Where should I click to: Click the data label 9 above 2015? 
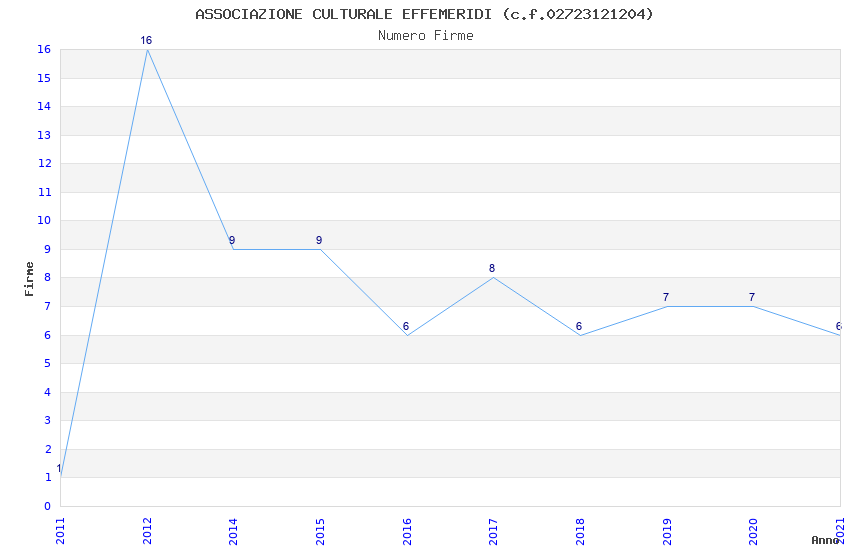(x=319, y=240)
